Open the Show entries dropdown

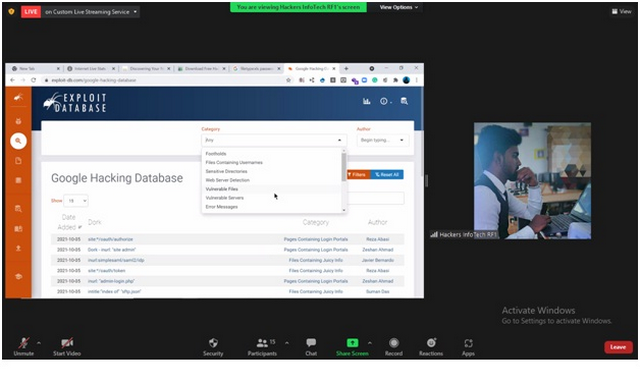pos(76,201)
